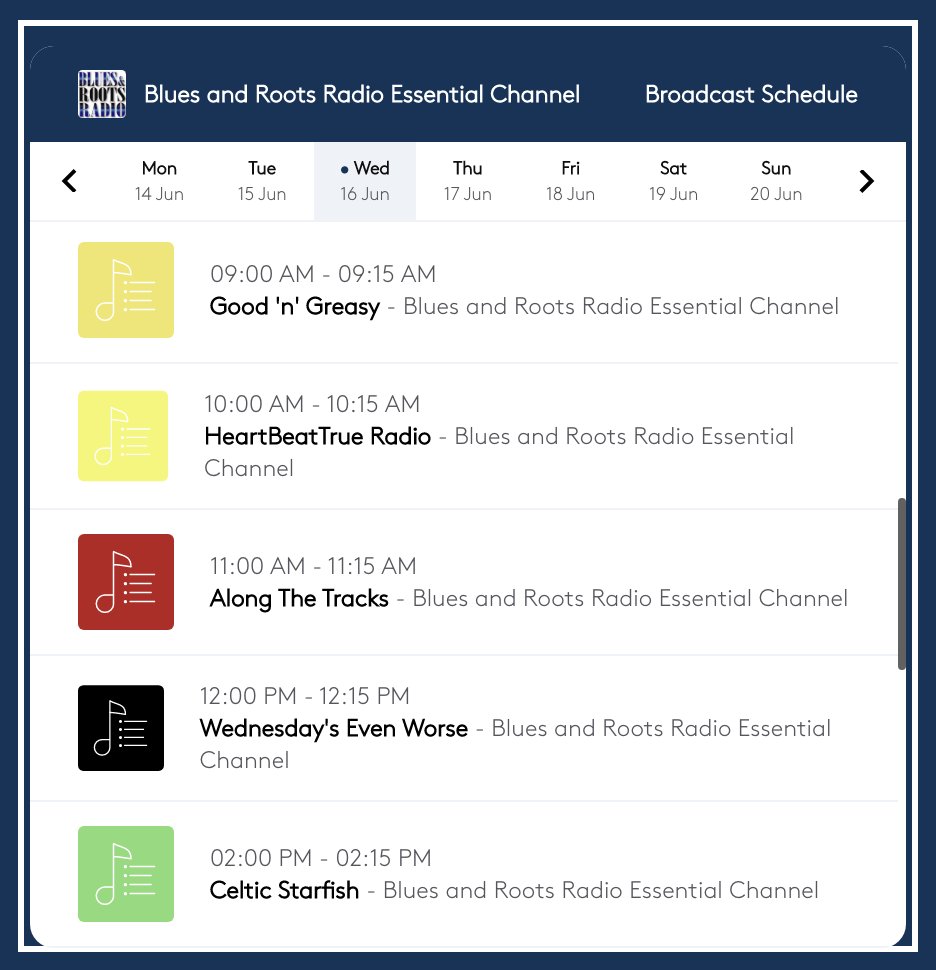Open the Good 'n' Greasy show entry

[x=294, y=306]
